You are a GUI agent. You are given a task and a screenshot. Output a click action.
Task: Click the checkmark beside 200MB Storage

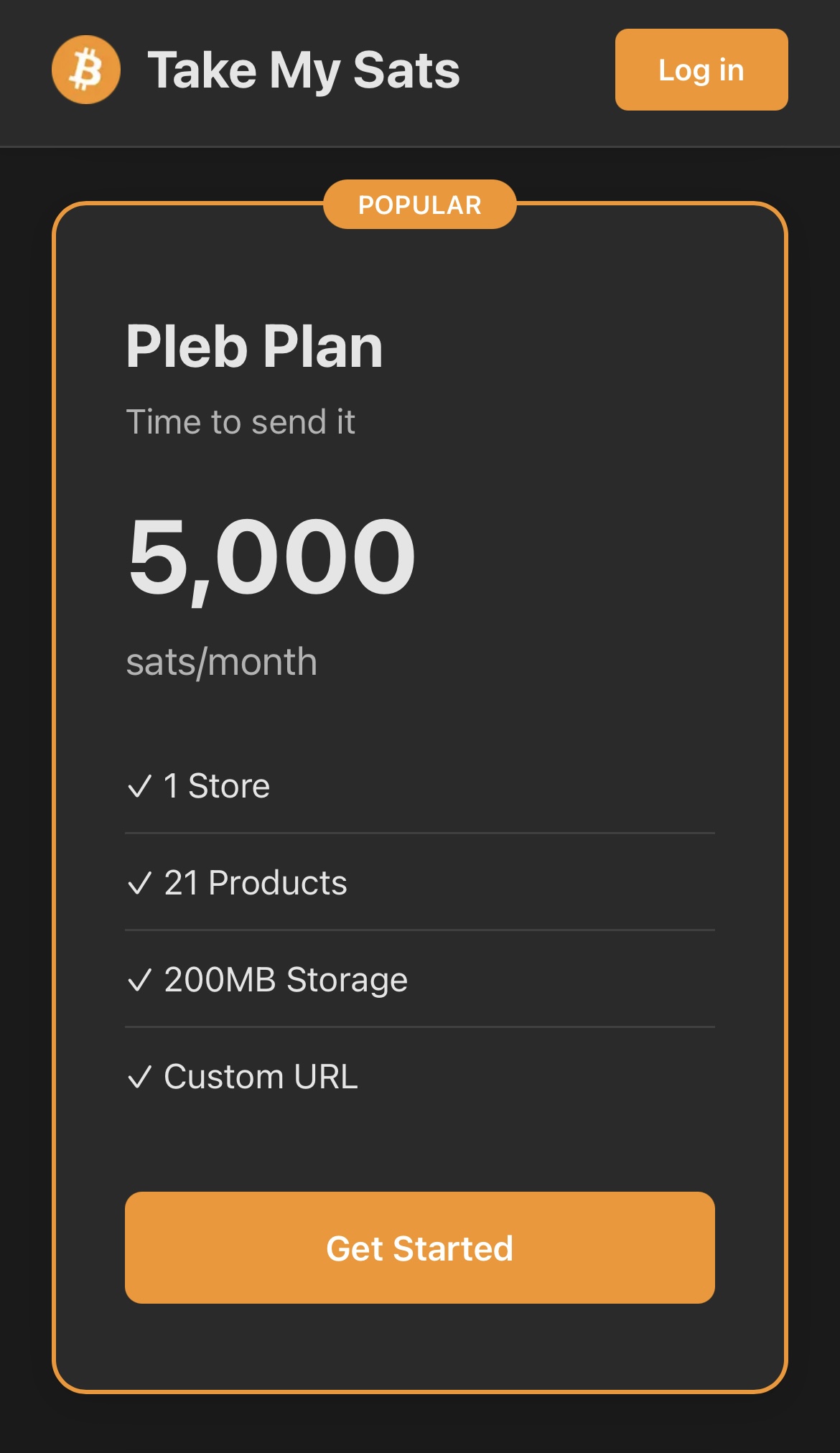pos(139,980)
